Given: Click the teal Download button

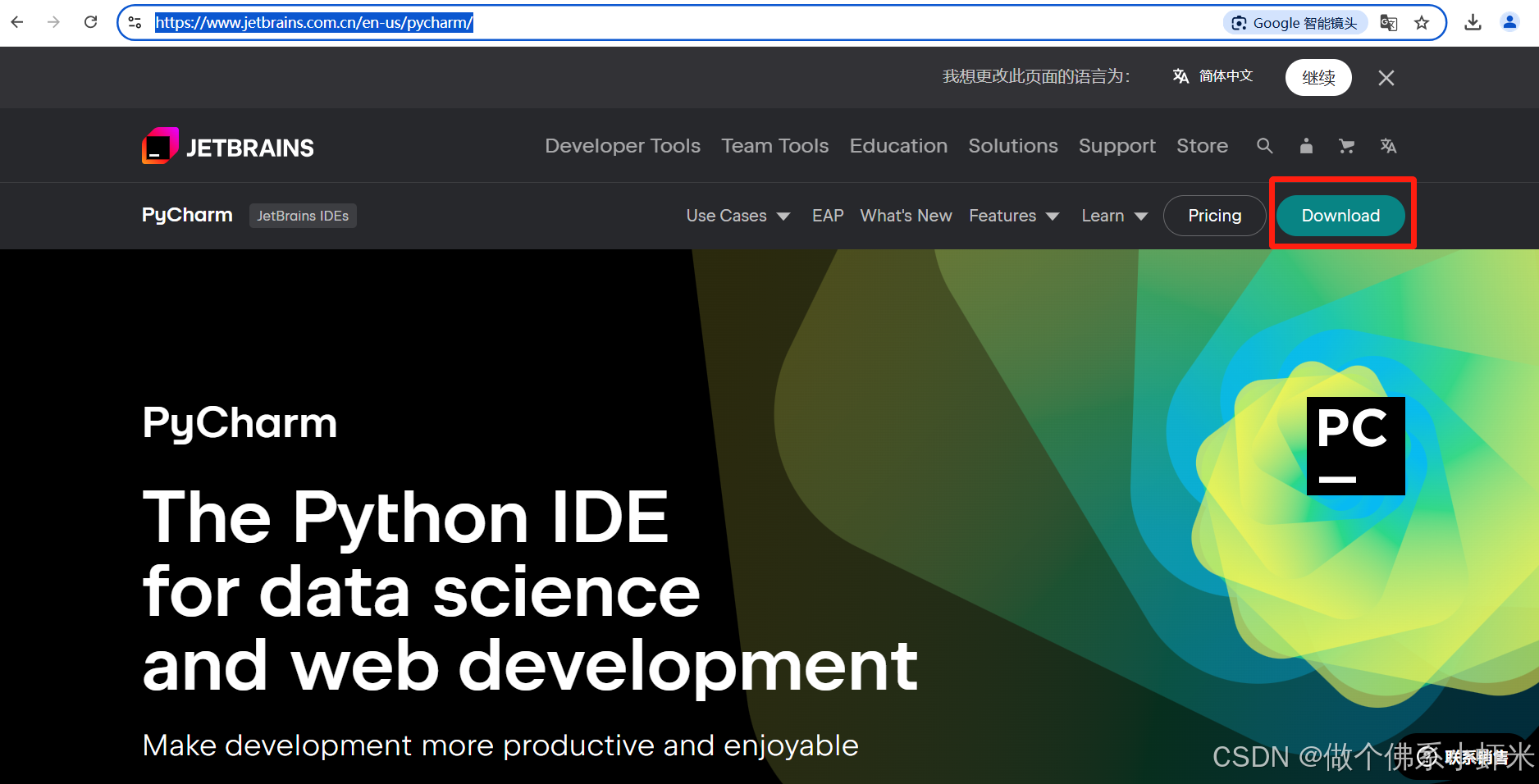Looking at the screenshot, I should (1340, 216).
